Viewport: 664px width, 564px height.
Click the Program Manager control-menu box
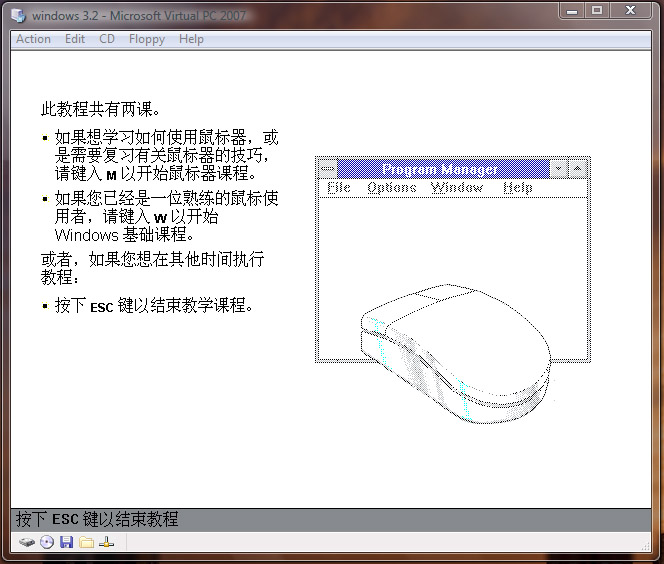coord(327,169)
